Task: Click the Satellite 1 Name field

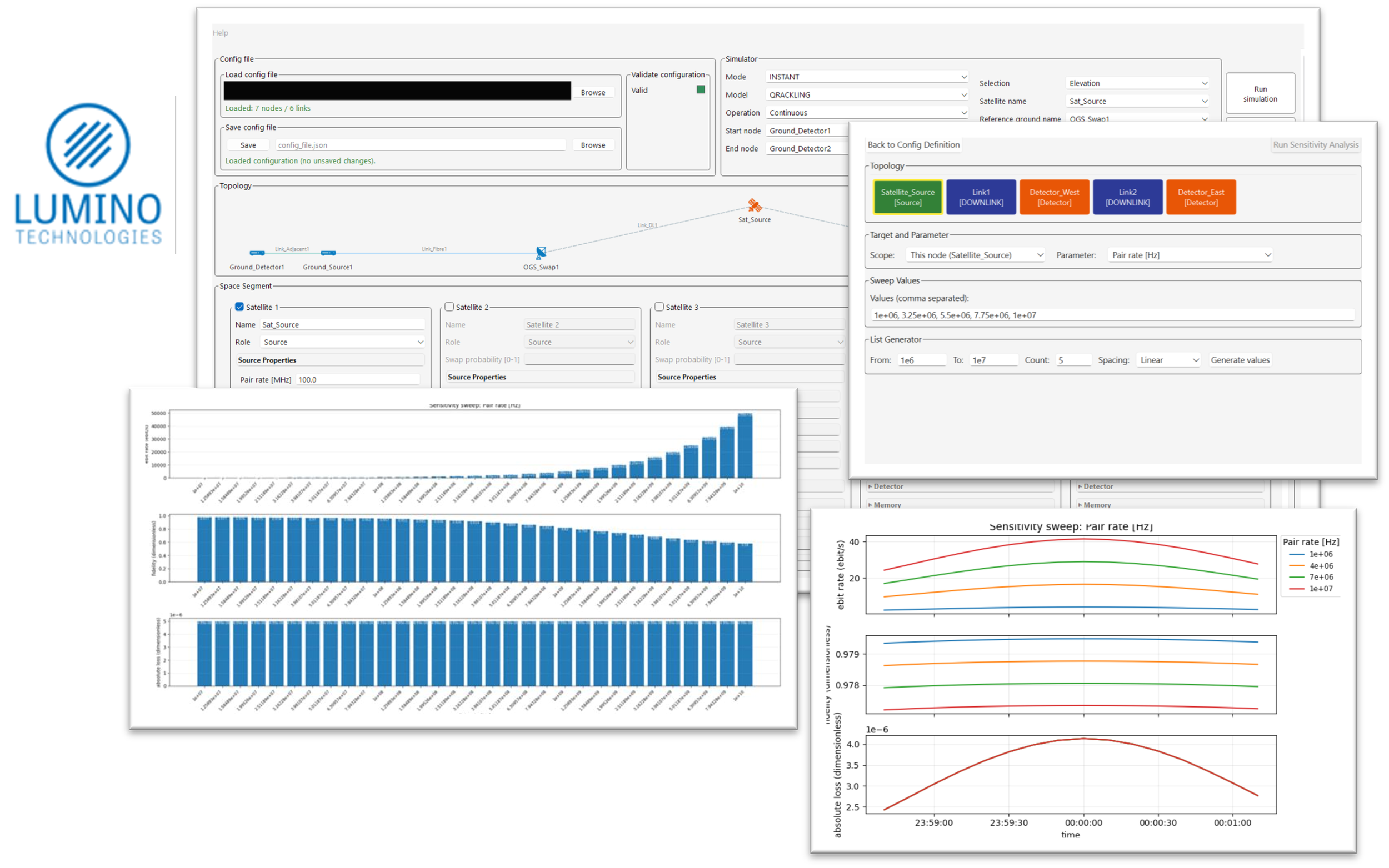Action: pyautogui.click(x=343, y=324)
